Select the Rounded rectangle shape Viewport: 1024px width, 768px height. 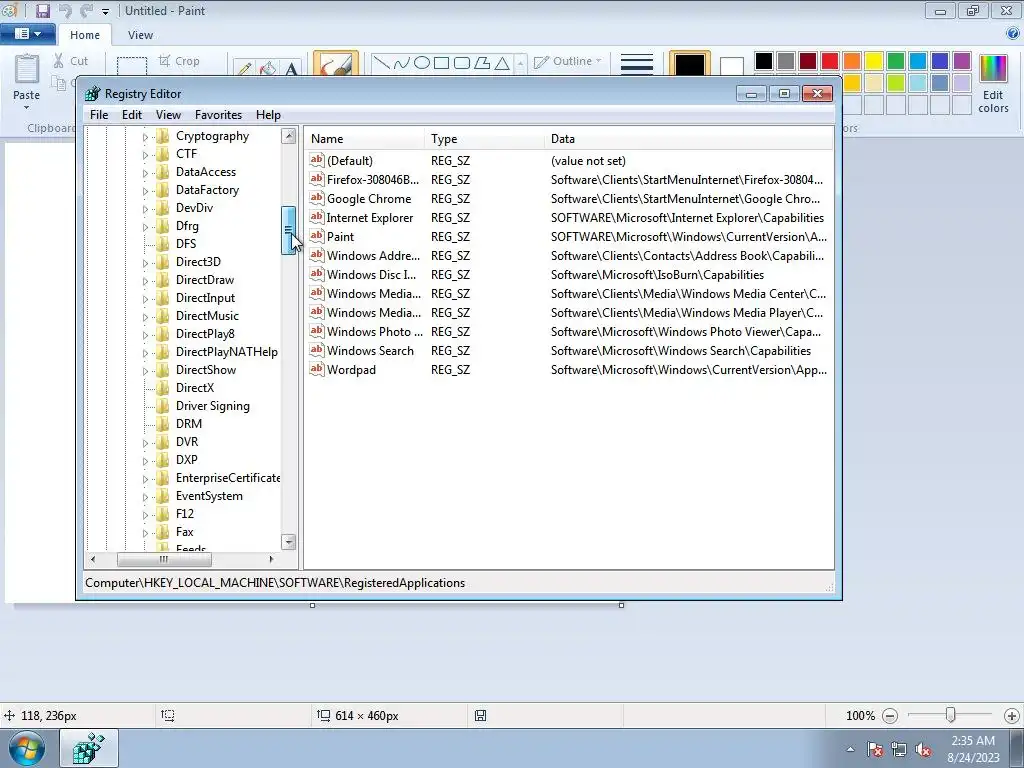click(462, 63)
